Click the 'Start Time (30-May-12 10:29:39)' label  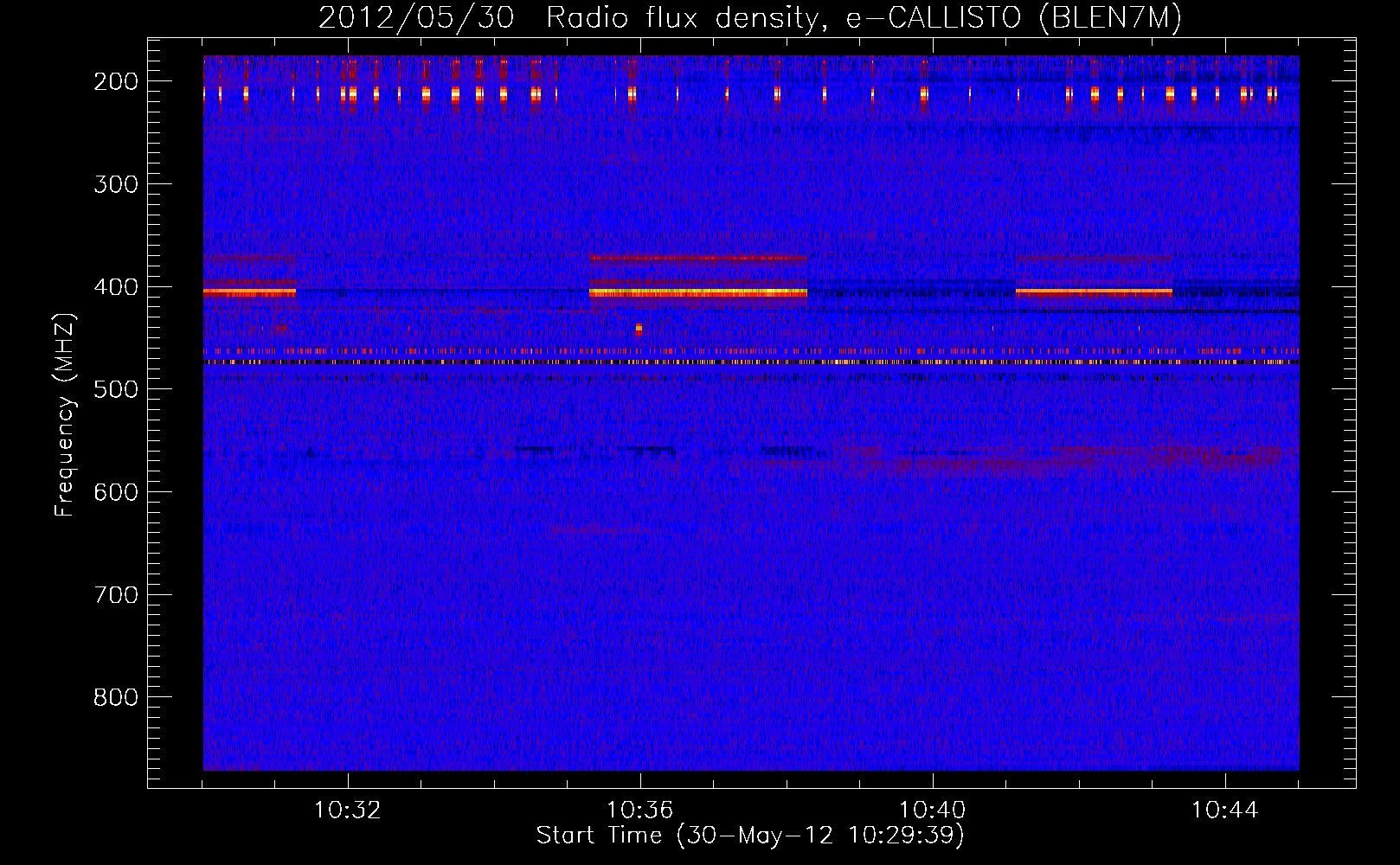click(x=750, y=836)
